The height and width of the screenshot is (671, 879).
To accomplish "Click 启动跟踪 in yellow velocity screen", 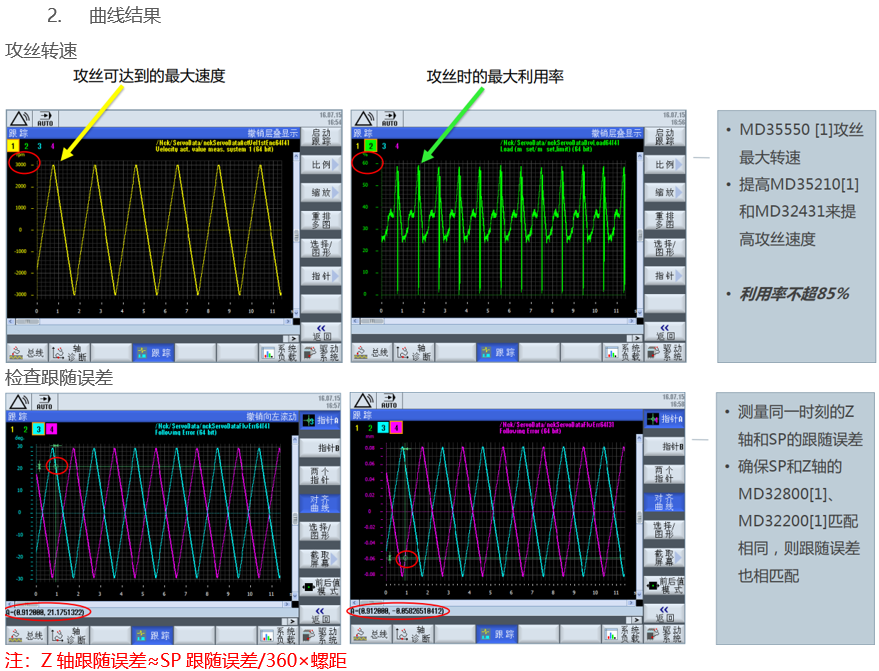I will [321, 137].
